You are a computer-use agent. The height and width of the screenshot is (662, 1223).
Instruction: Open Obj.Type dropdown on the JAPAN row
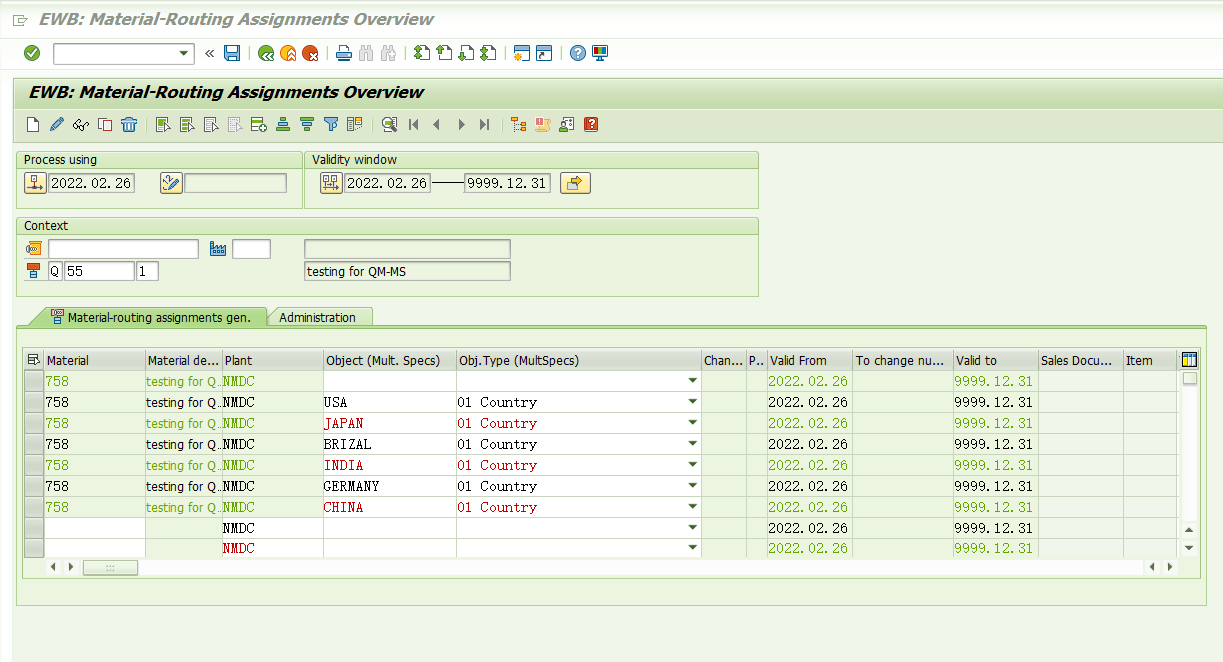pos(692,423)
